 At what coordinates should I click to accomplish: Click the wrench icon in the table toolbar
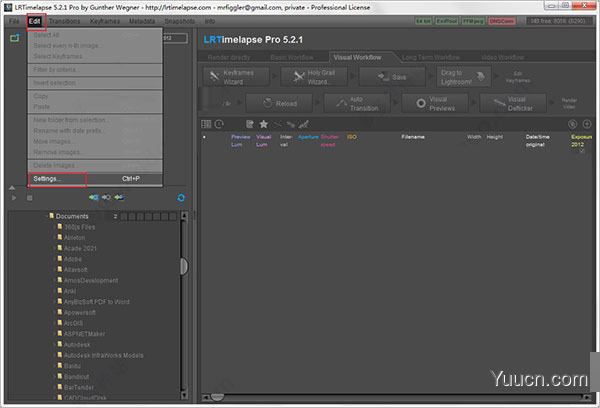[x=291, y=124]
